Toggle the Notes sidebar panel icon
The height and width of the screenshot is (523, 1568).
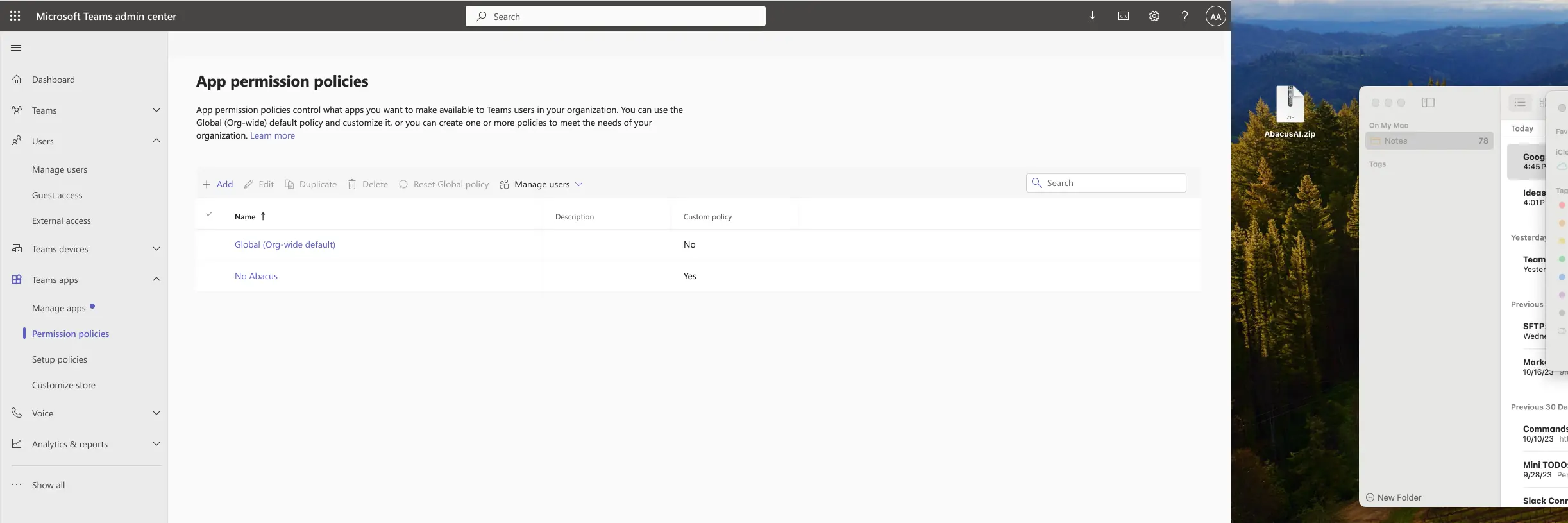click(x=1428, y=103)
